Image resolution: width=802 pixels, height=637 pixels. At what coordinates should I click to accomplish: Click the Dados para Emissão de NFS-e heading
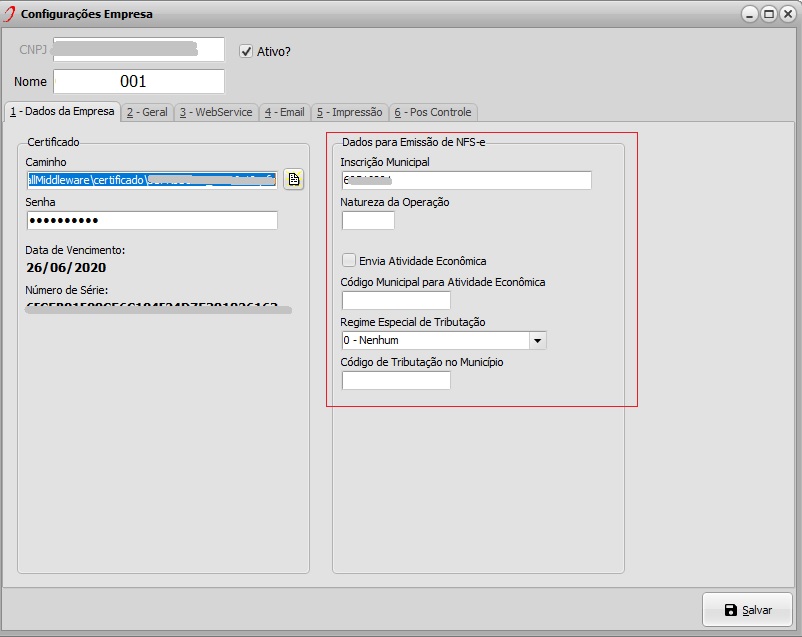click(413, 142)
